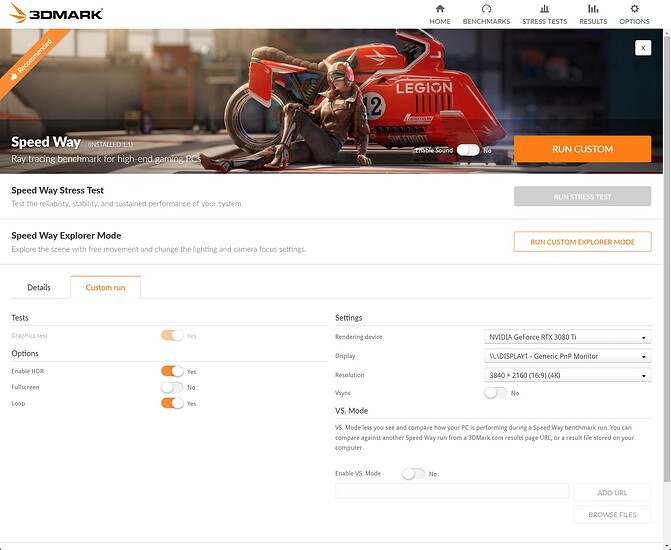Click the Recommended thumbs-up ribbon

click(x=31, y=60)
